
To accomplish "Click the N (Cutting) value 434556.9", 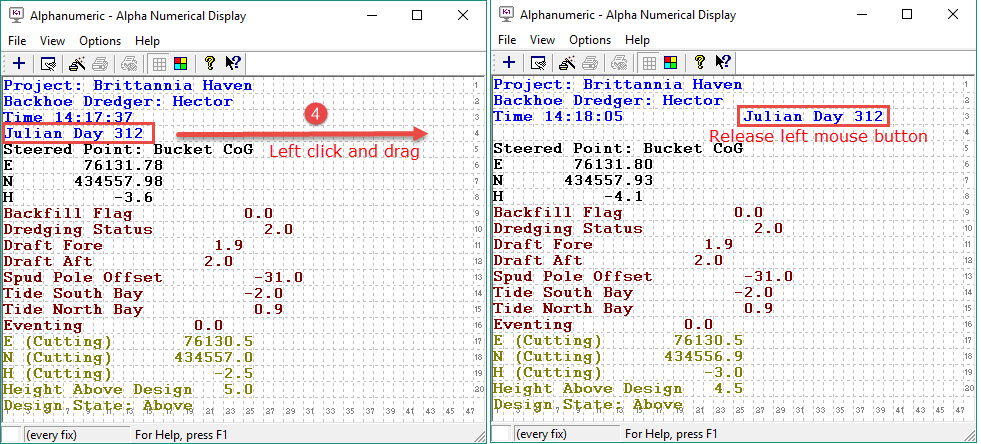I will [x=703, y=356].
